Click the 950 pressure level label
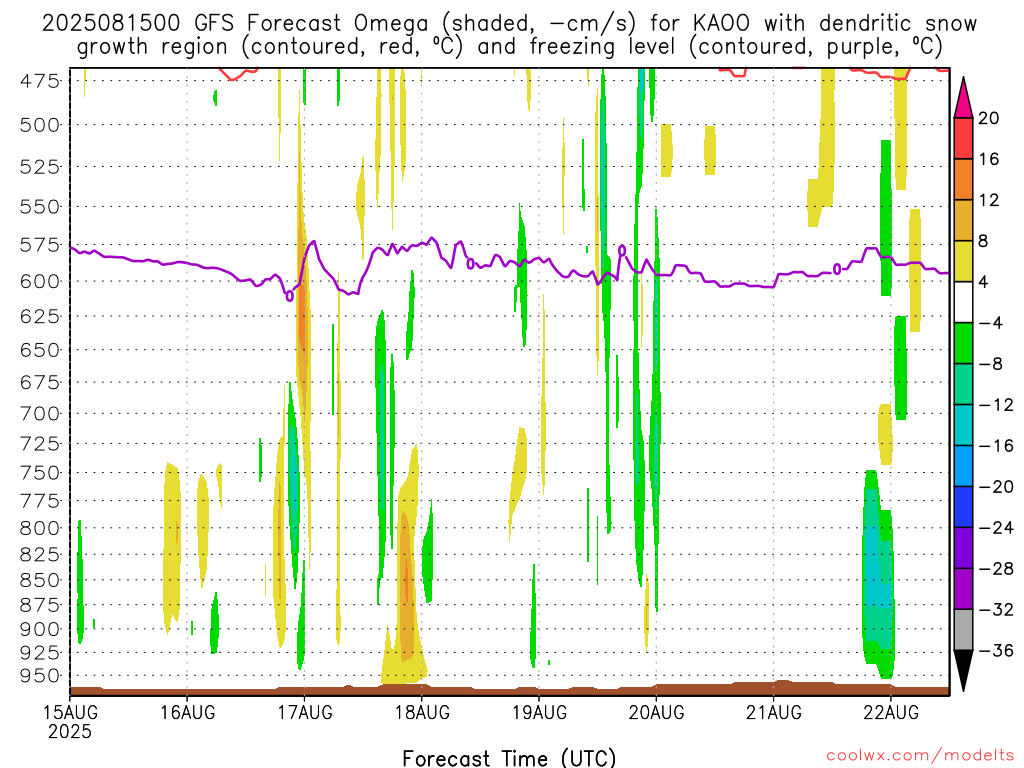This screenshot has width=1024, height=768. click(x=40, y=675)
